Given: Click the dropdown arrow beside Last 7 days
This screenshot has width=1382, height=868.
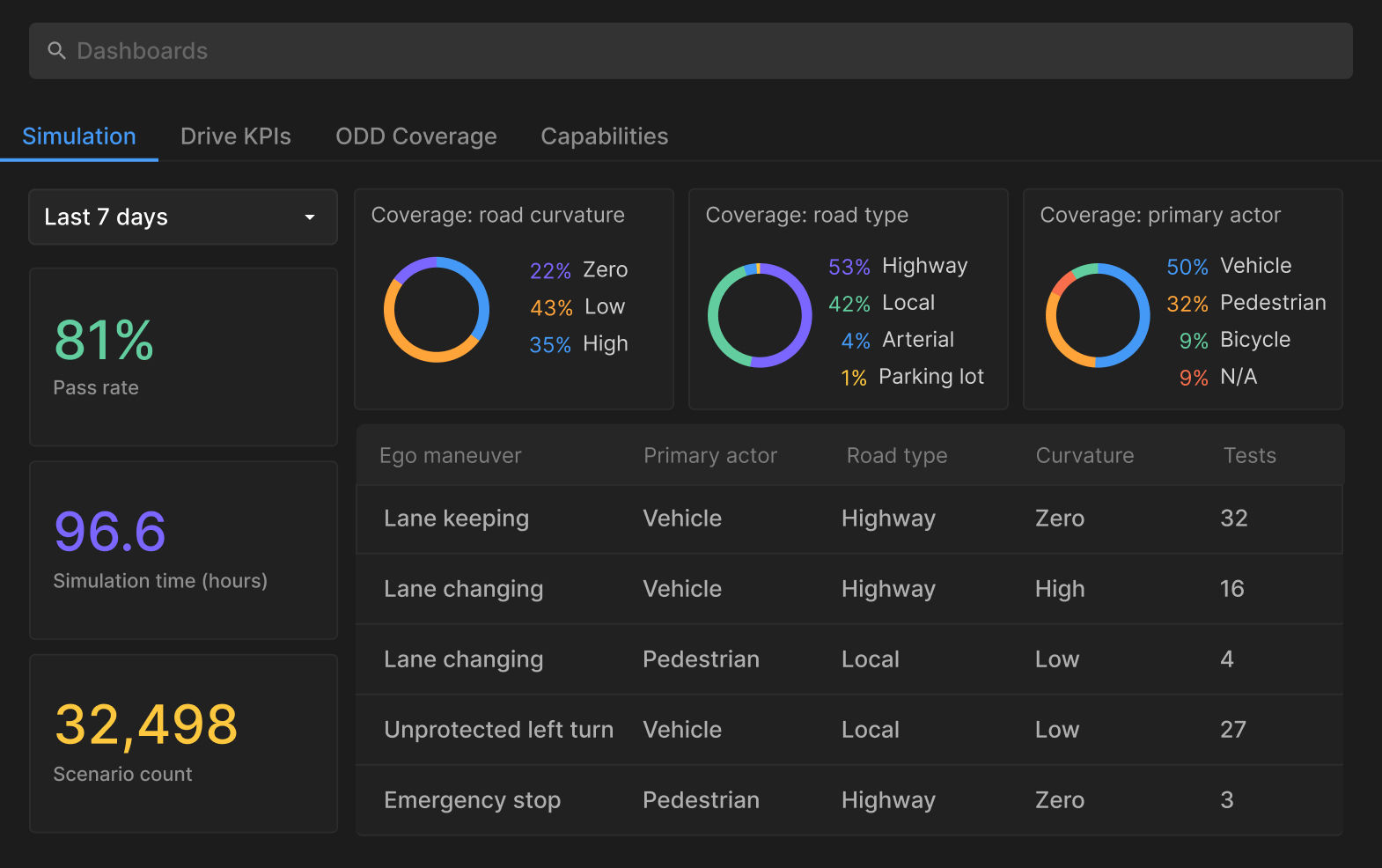Looking at the screenshot, I should [310, 217].
